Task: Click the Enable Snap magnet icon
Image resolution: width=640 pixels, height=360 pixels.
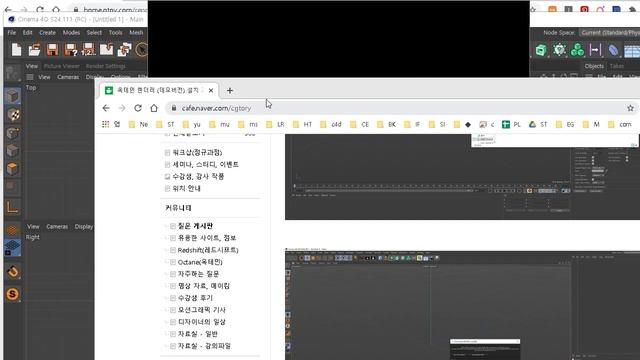Action: (x=13, y=271)
